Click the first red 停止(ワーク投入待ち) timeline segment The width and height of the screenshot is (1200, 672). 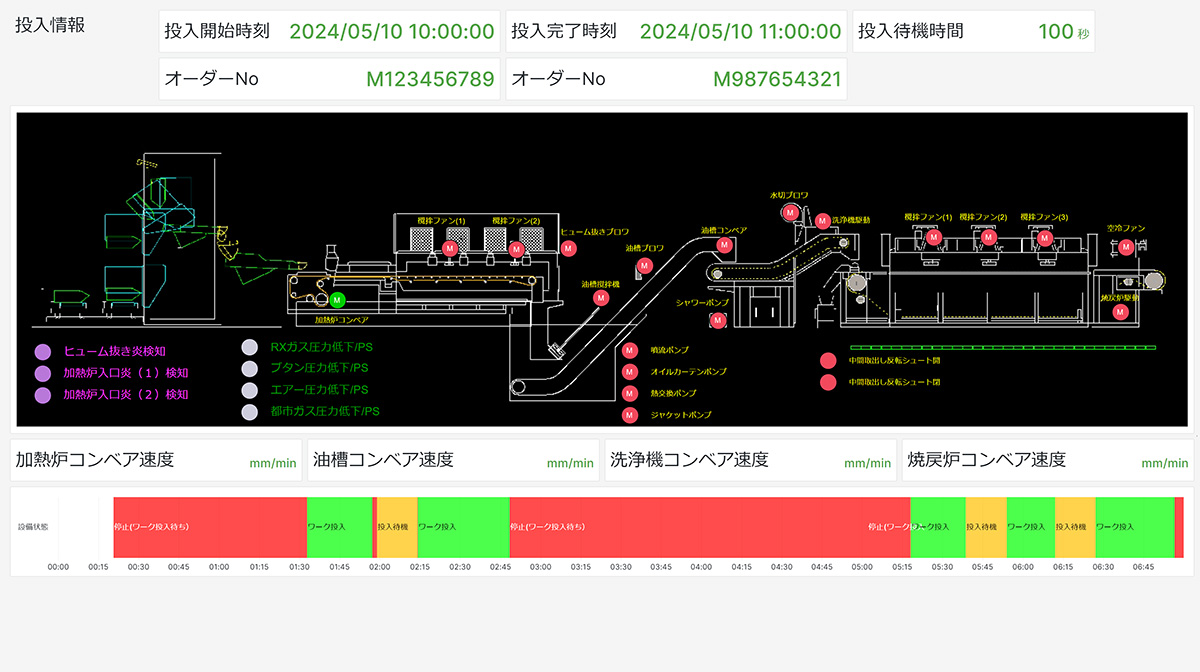(x=210, y=526)
